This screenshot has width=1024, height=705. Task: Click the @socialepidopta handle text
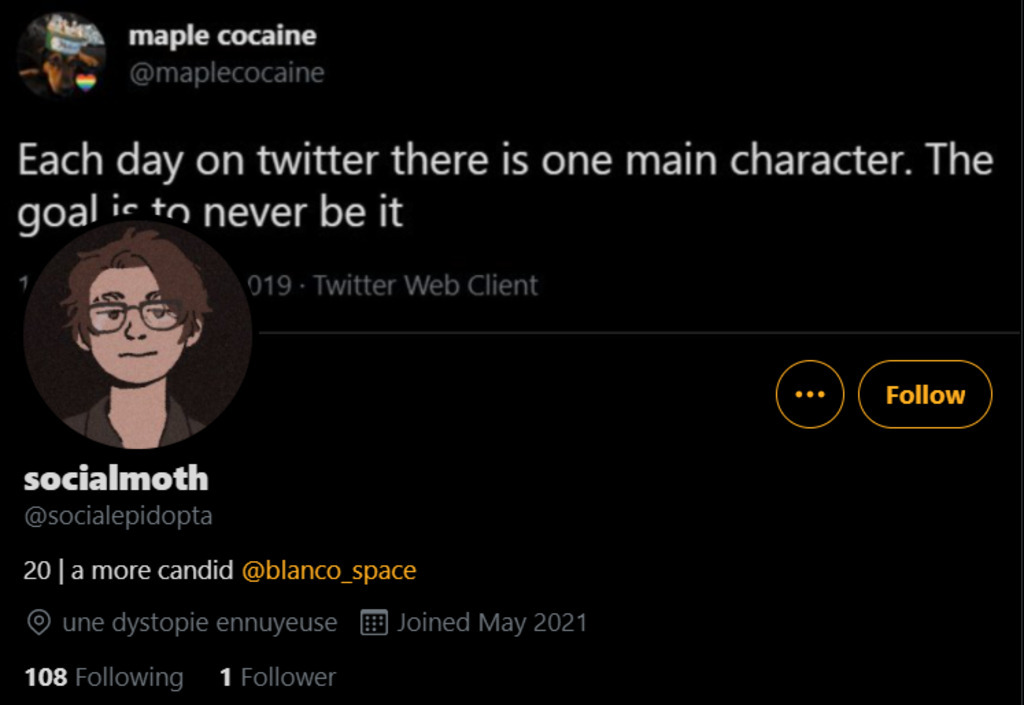click(x=118, y=516)
